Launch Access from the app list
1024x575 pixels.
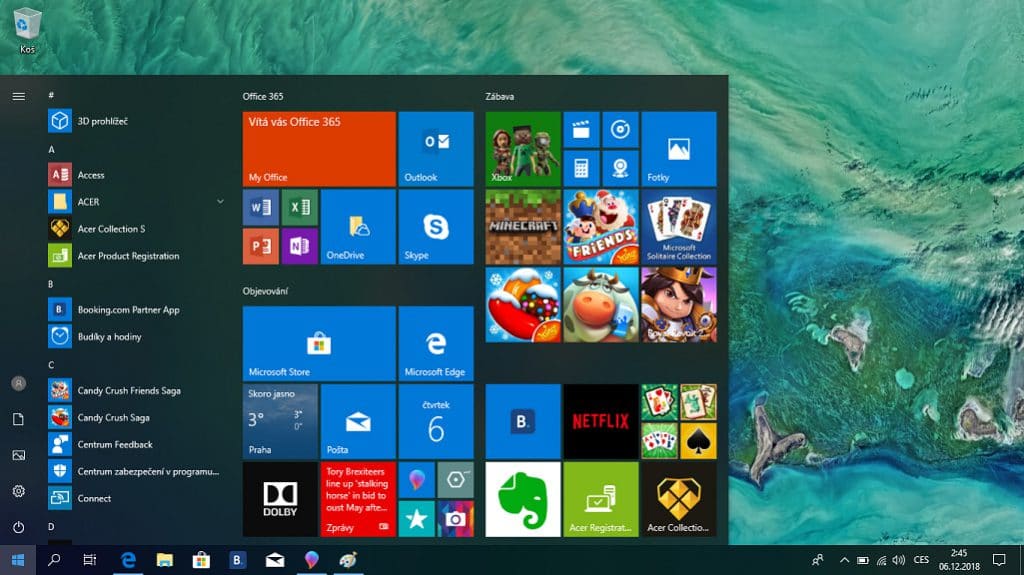136,175
